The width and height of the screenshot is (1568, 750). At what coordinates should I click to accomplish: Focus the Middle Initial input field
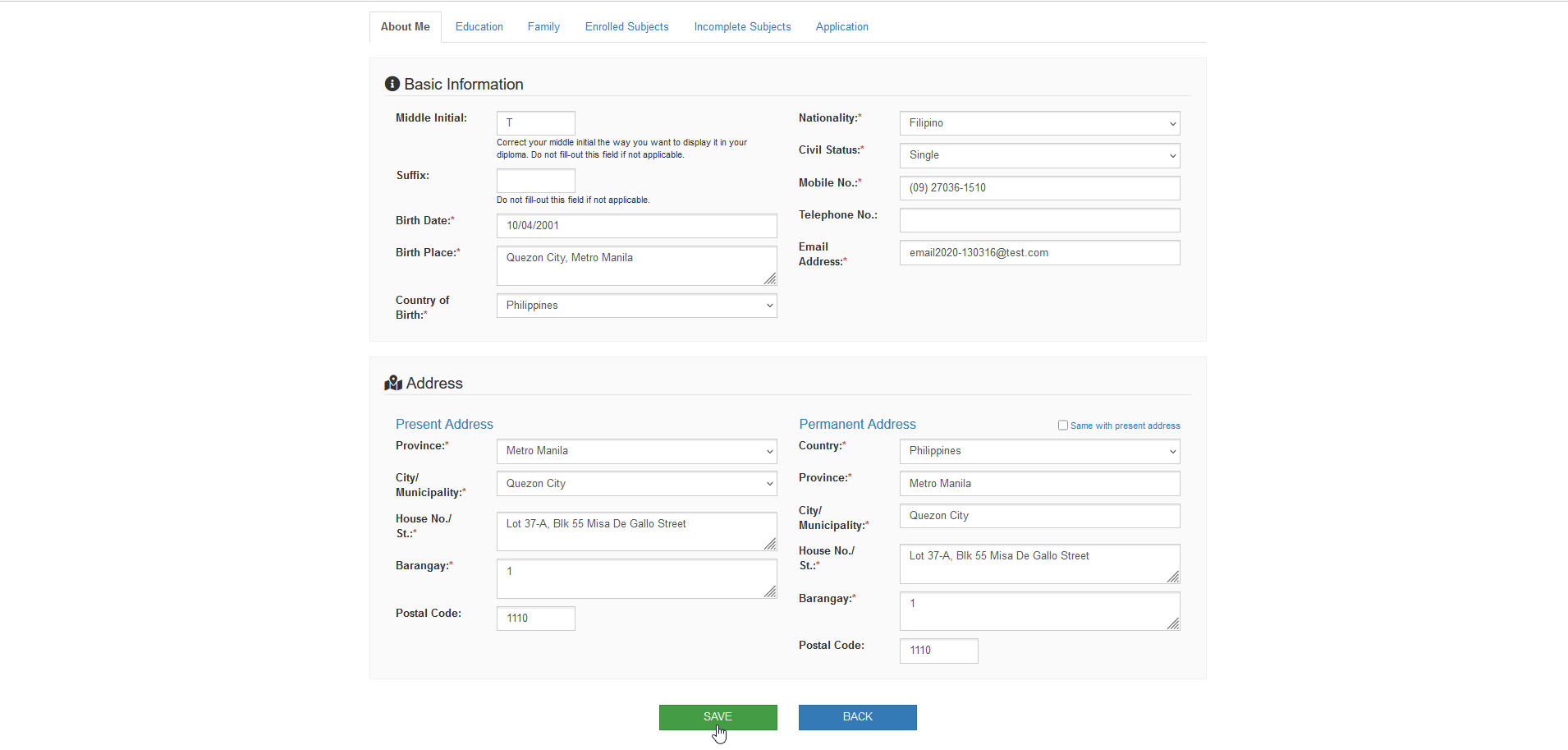[536, 123]
